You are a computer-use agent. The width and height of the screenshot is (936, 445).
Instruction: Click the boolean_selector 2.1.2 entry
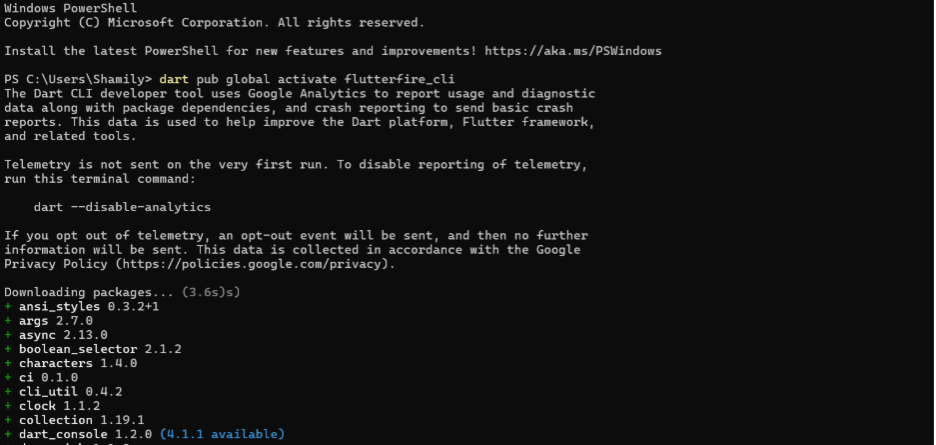[99, 349]
